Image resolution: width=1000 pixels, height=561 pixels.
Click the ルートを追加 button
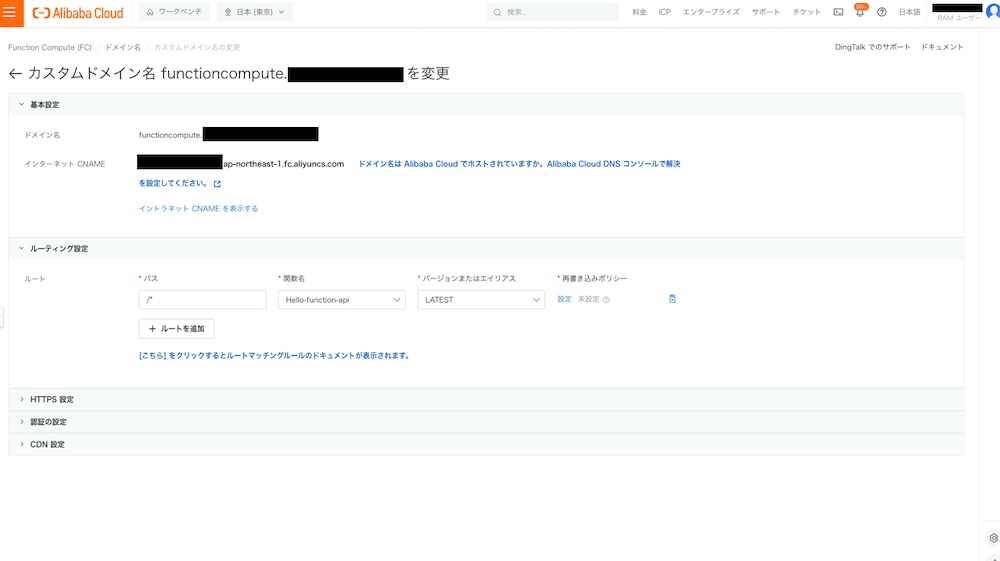point(176,328)
